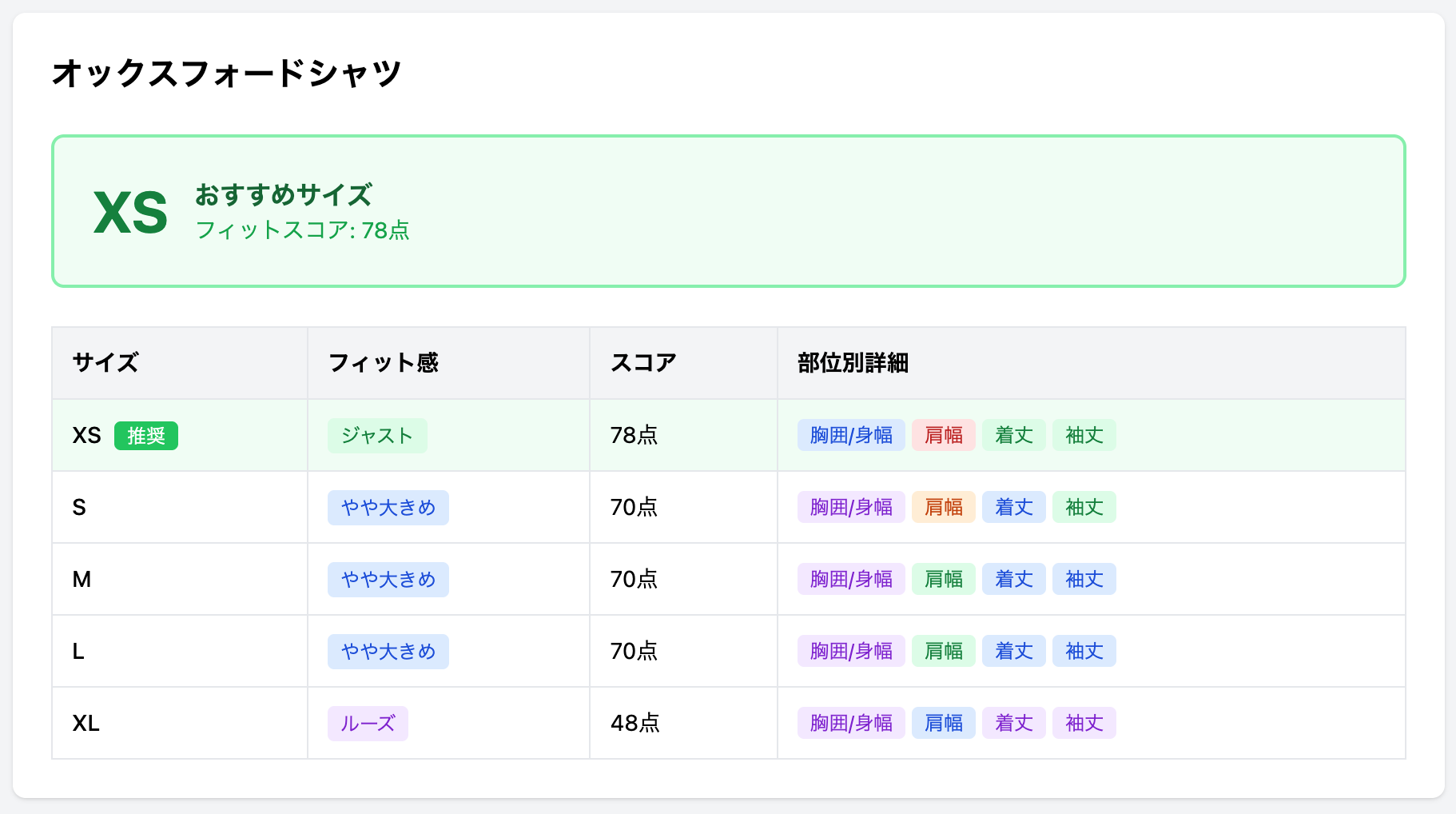This screenshot has width=1456, height=814.
Task: Expand the XS recommended size card
Action: [x=727, y=210]
